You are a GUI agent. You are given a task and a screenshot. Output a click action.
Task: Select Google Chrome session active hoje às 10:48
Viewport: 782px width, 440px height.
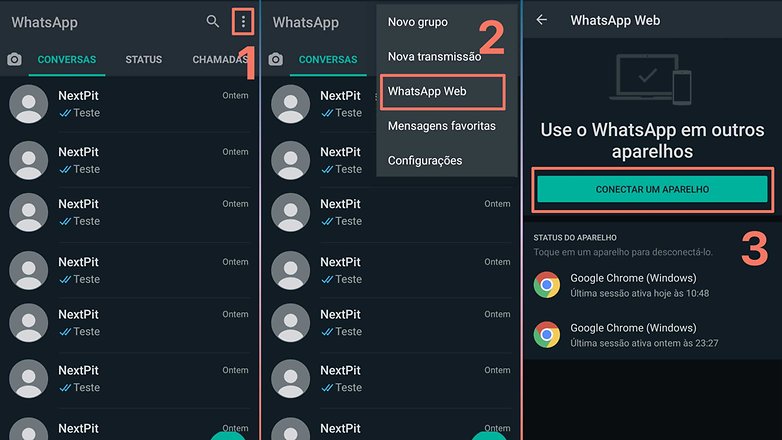[652, 285]
